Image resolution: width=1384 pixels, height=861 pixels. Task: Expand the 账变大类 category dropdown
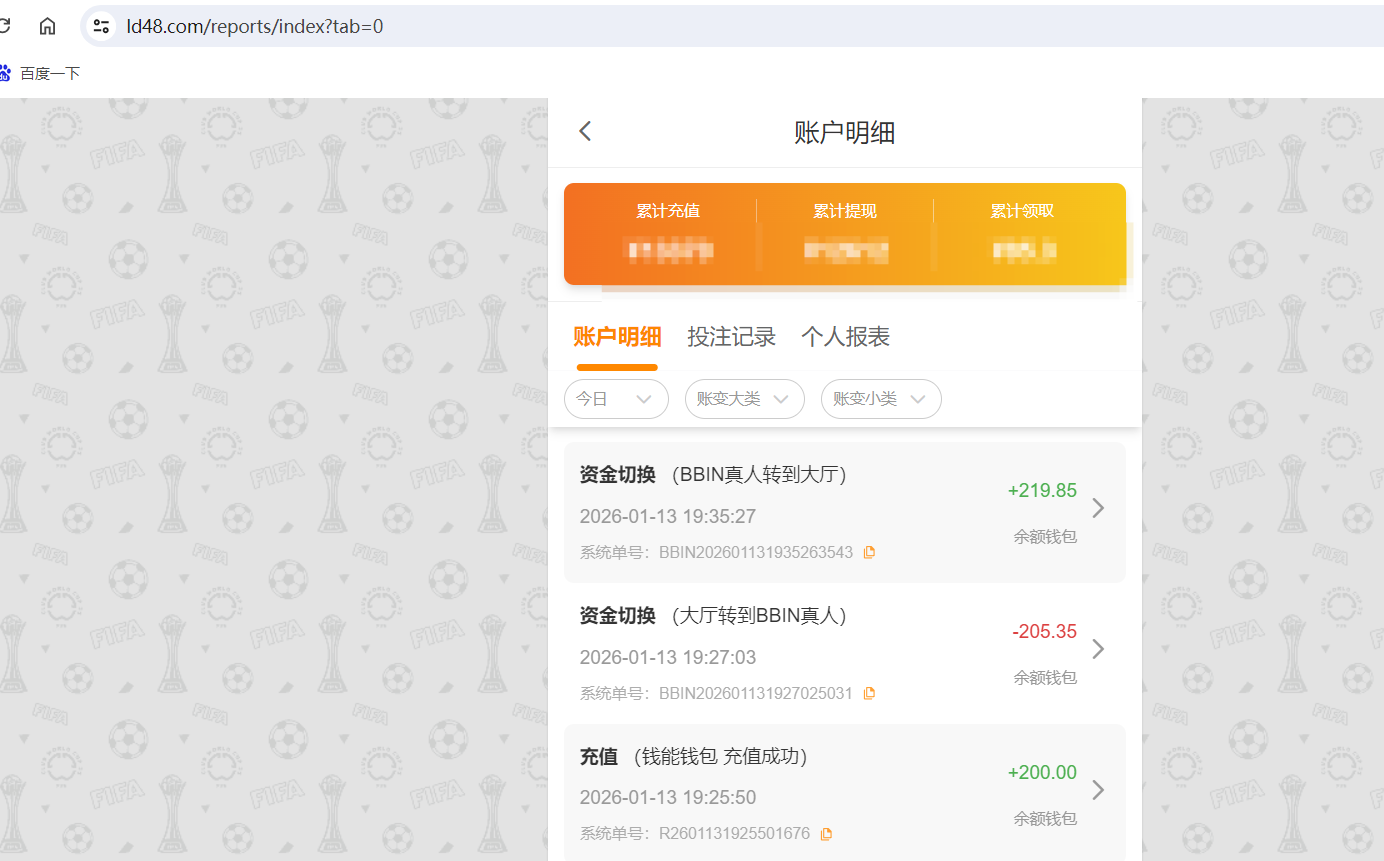point(744,398)
